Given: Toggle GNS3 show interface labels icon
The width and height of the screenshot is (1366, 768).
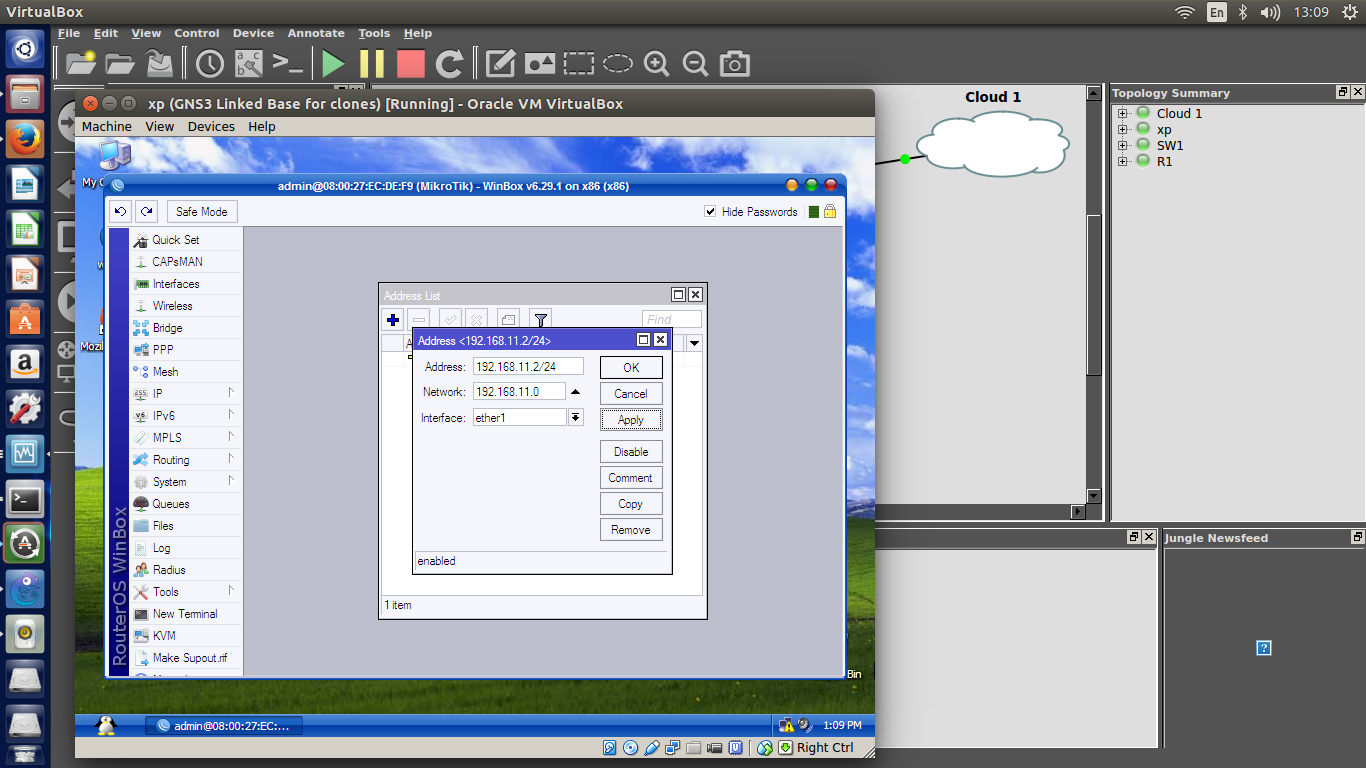Looking at the screenshot, I should coord(248,64).
